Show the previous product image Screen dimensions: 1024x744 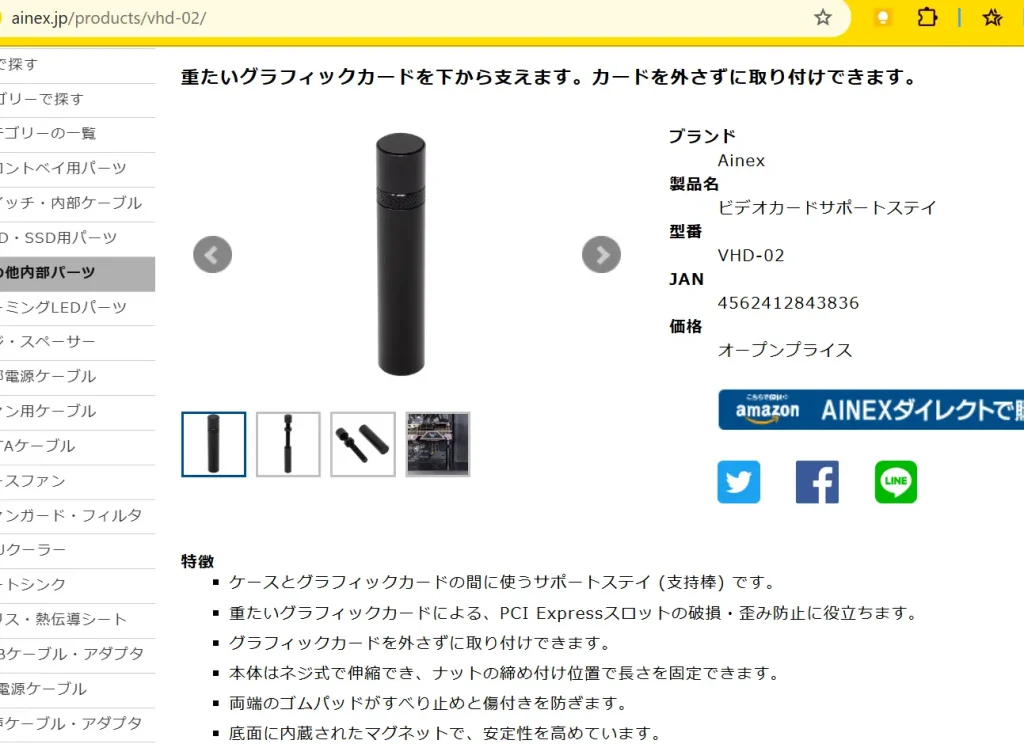(x=212, y=254)
